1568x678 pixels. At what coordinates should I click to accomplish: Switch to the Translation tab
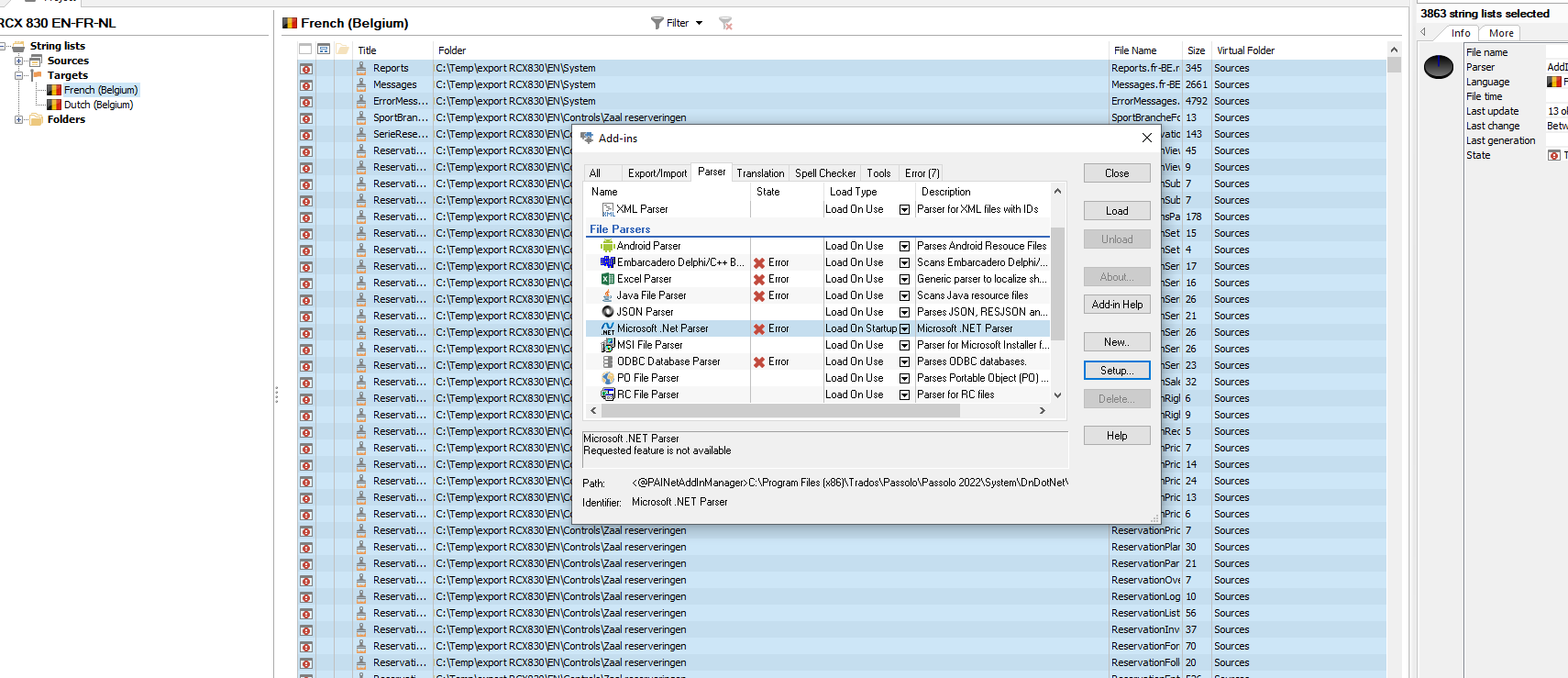pos(760,173)
